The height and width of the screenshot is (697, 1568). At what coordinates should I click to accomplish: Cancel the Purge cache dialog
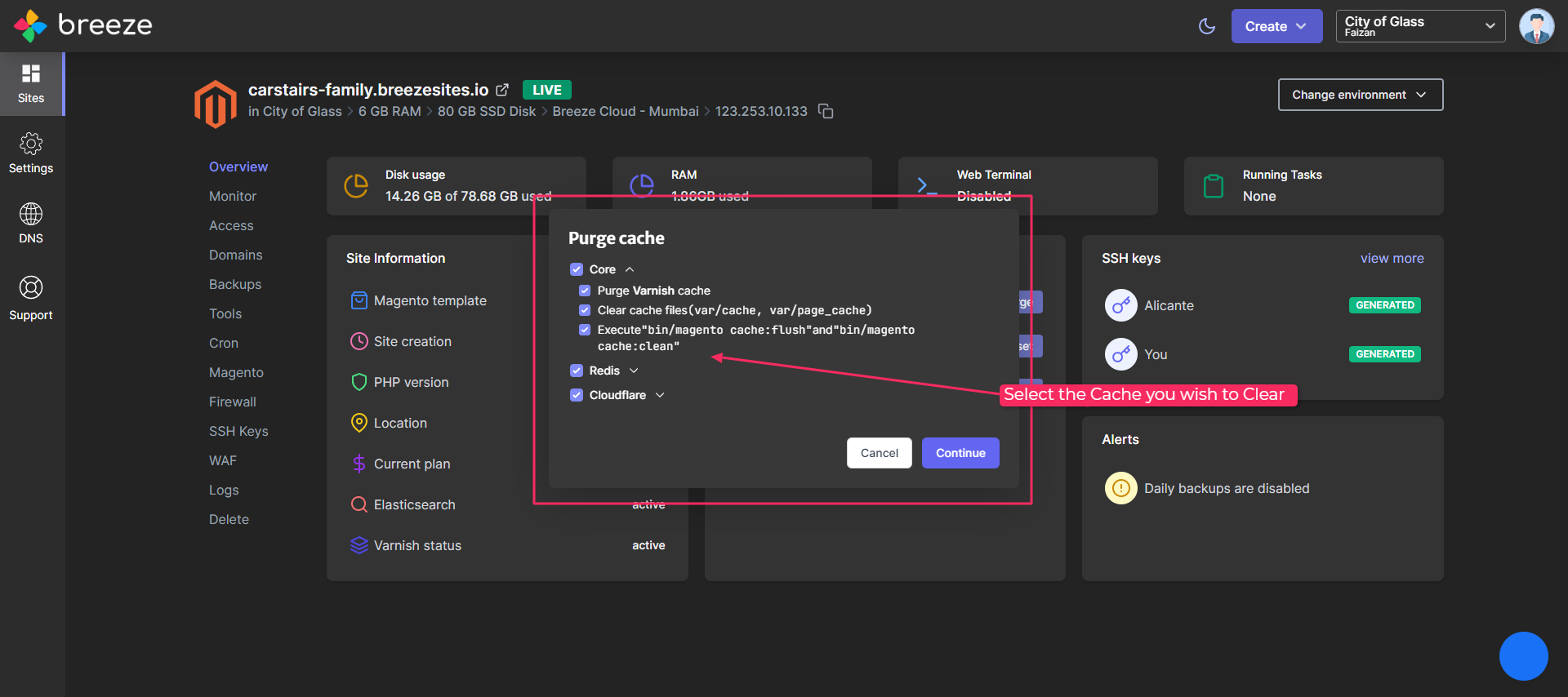880,453
